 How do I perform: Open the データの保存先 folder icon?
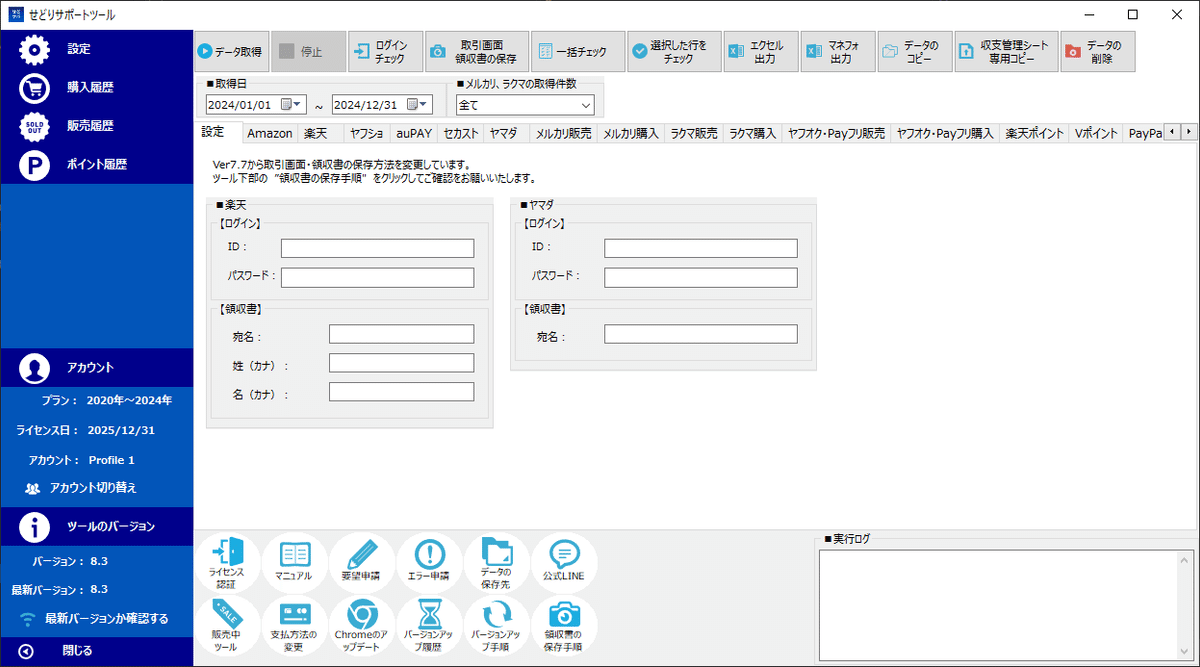497,563
